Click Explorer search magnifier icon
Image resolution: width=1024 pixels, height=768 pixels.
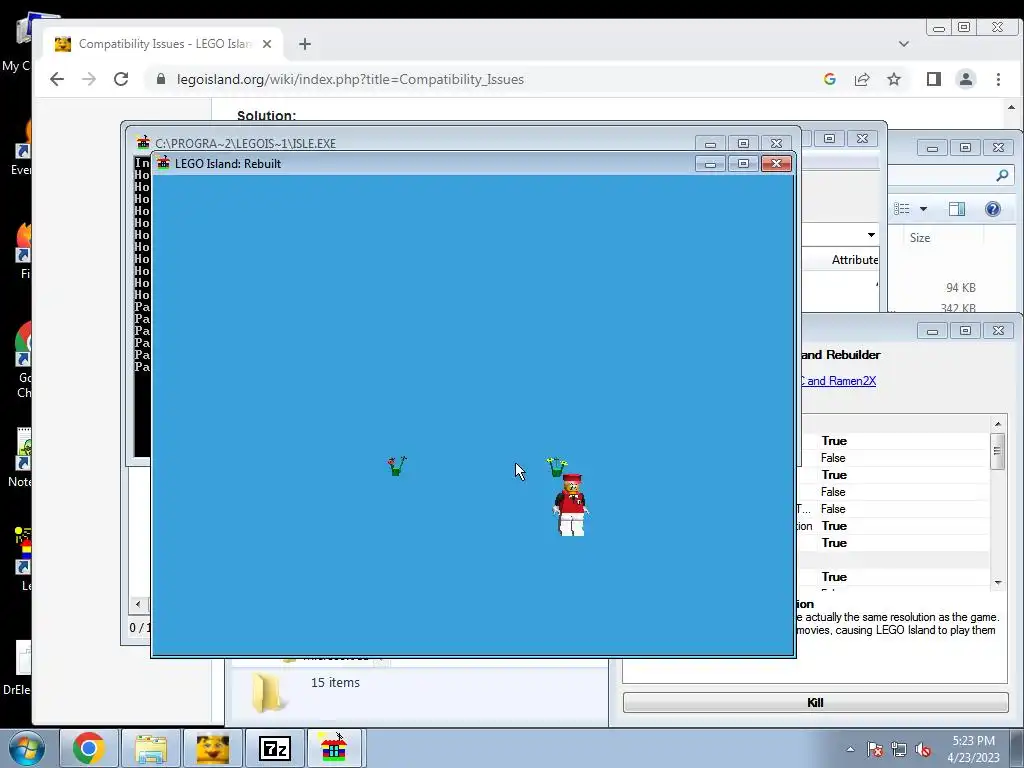(x=1002, y=175)
